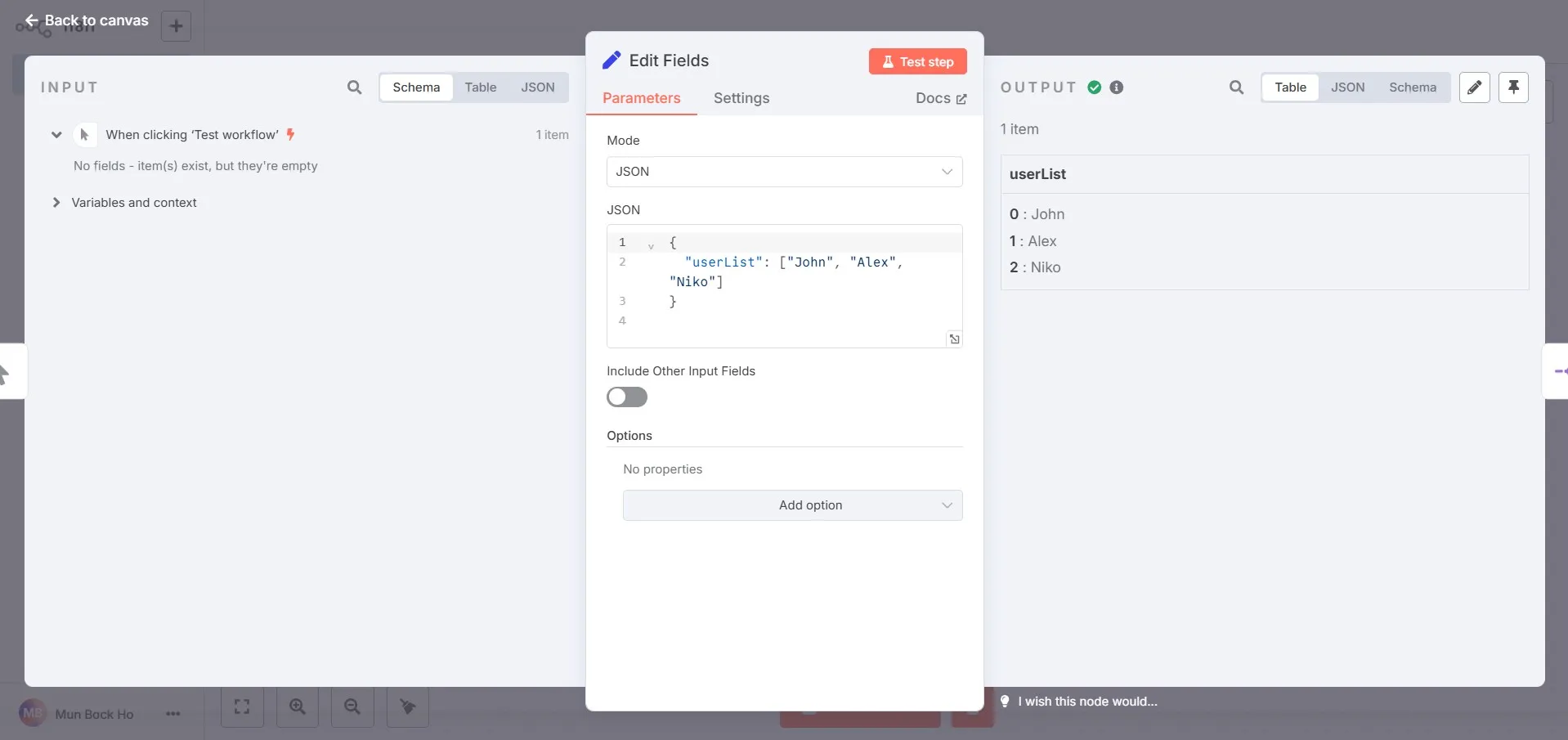Expand the JSON editor with the corner icon
The width and height of the screenshot is (1568, 740).
[x=954, y=339]
